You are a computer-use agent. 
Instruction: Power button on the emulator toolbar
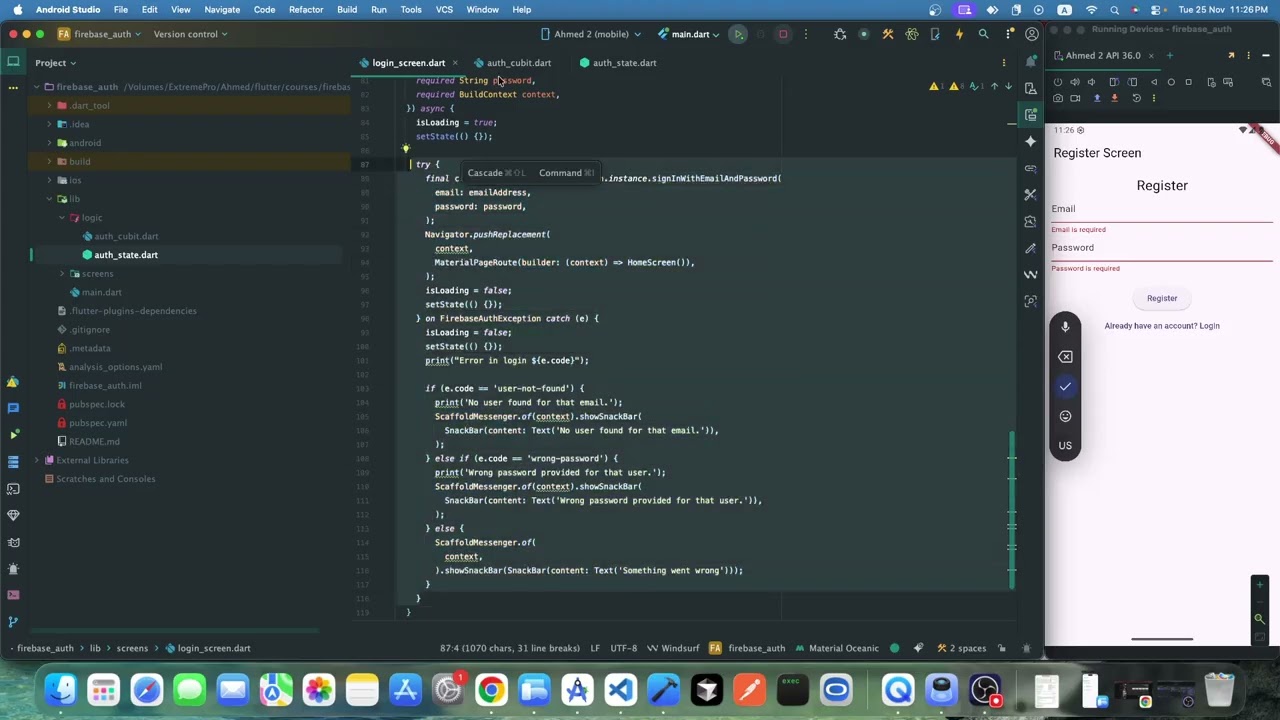tap(1058, 82)
